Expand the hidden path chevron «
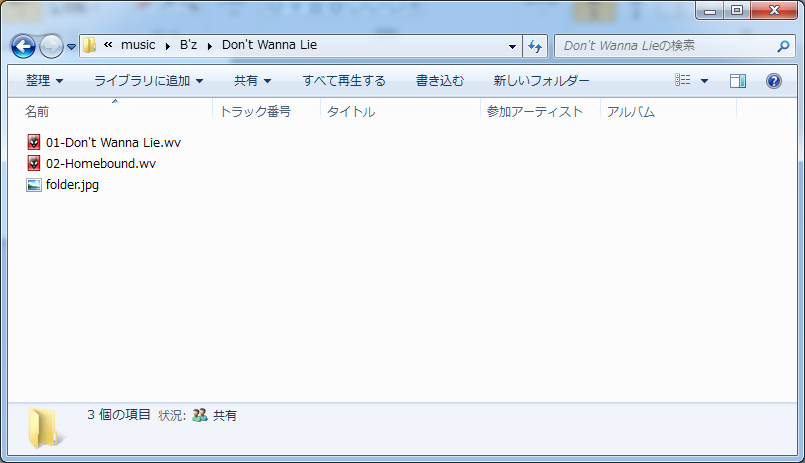 coord(108,45)
